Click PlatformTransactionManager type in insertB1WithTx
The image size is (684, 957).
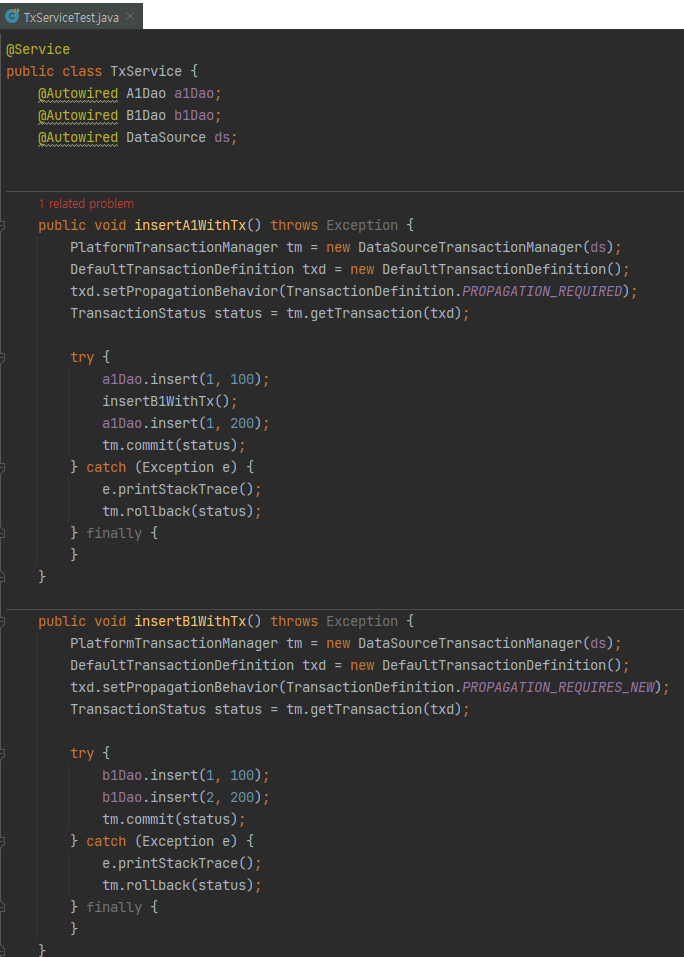pos(174,643)
